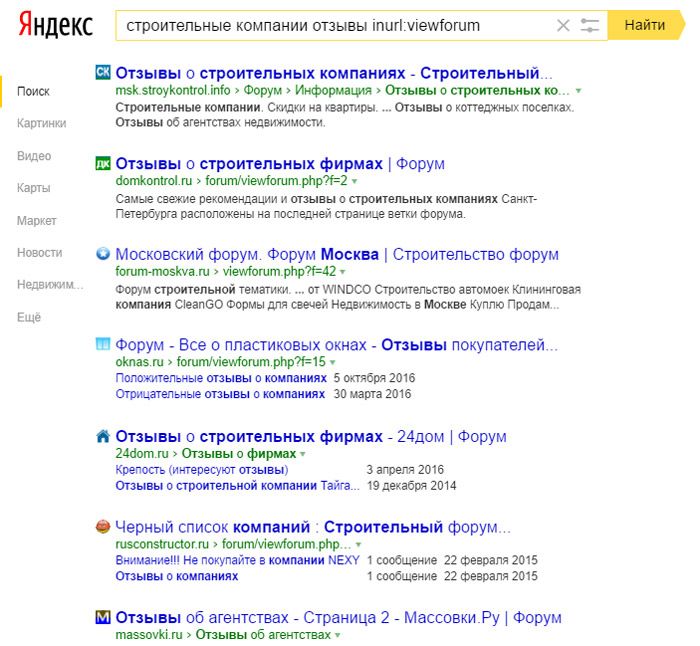Open sitelink 'Положительные отзывы о компаниях'
700x646 pixels.
pyautogui.click(x=221, y=378)
